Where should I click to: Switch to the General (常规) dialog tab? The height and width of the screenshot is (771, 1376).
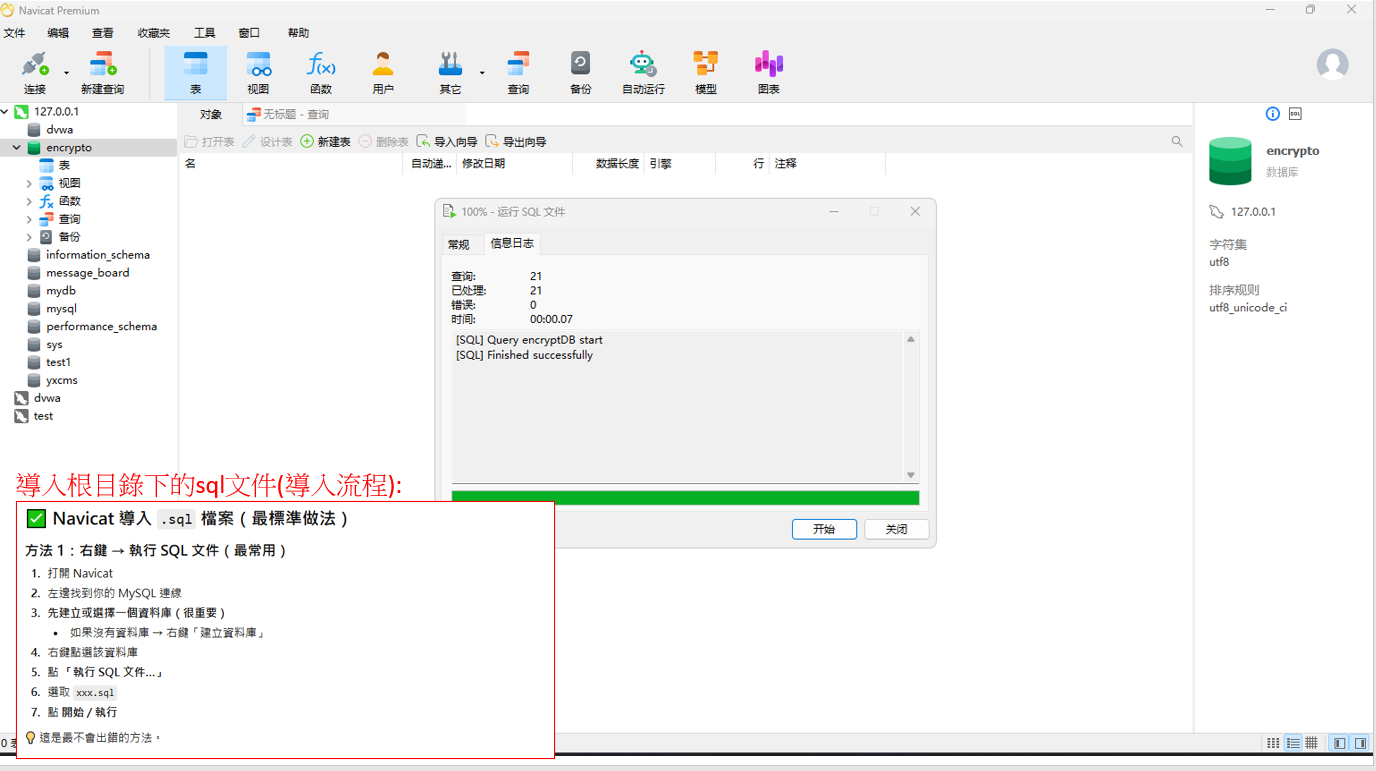click(459, 245)
